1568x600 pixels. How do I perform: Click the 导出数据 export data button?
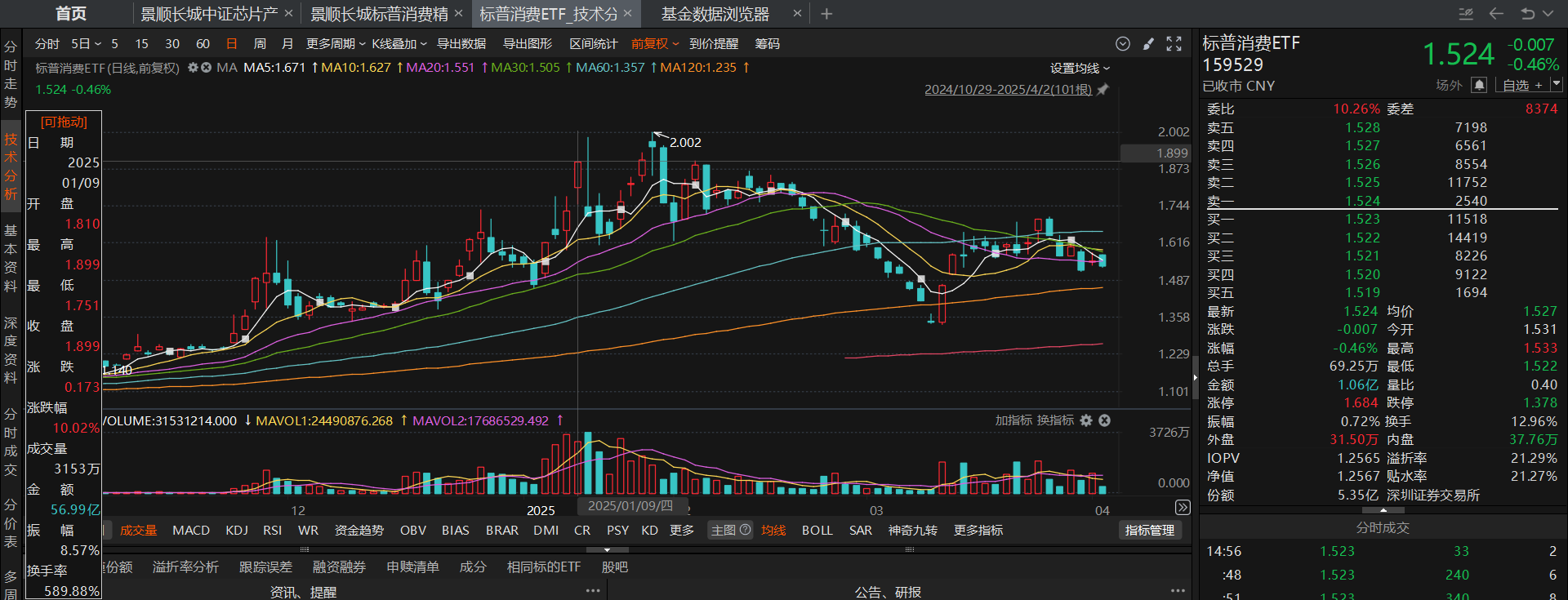(x=461, y=44)
